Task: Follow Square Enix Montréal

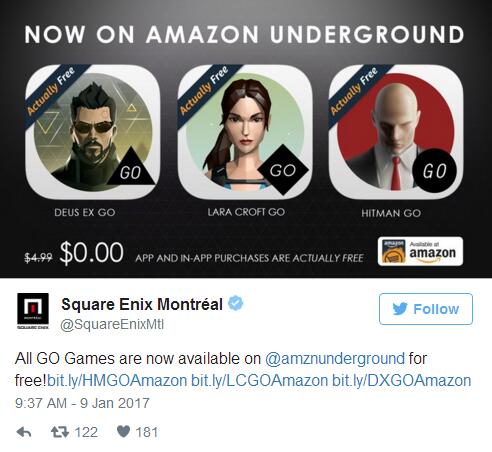Action: [426, 309]
